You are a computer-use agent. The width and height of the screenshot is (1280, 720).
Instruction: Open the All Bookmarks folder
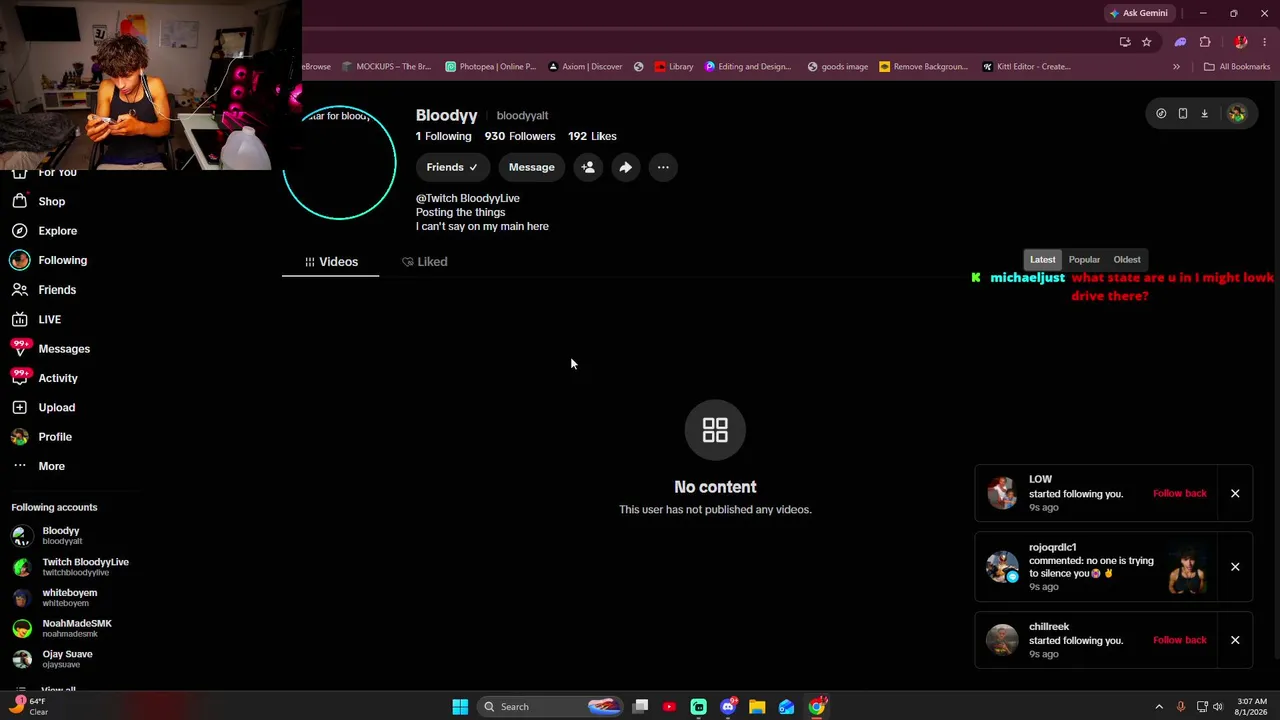[x=1237, y=67]
